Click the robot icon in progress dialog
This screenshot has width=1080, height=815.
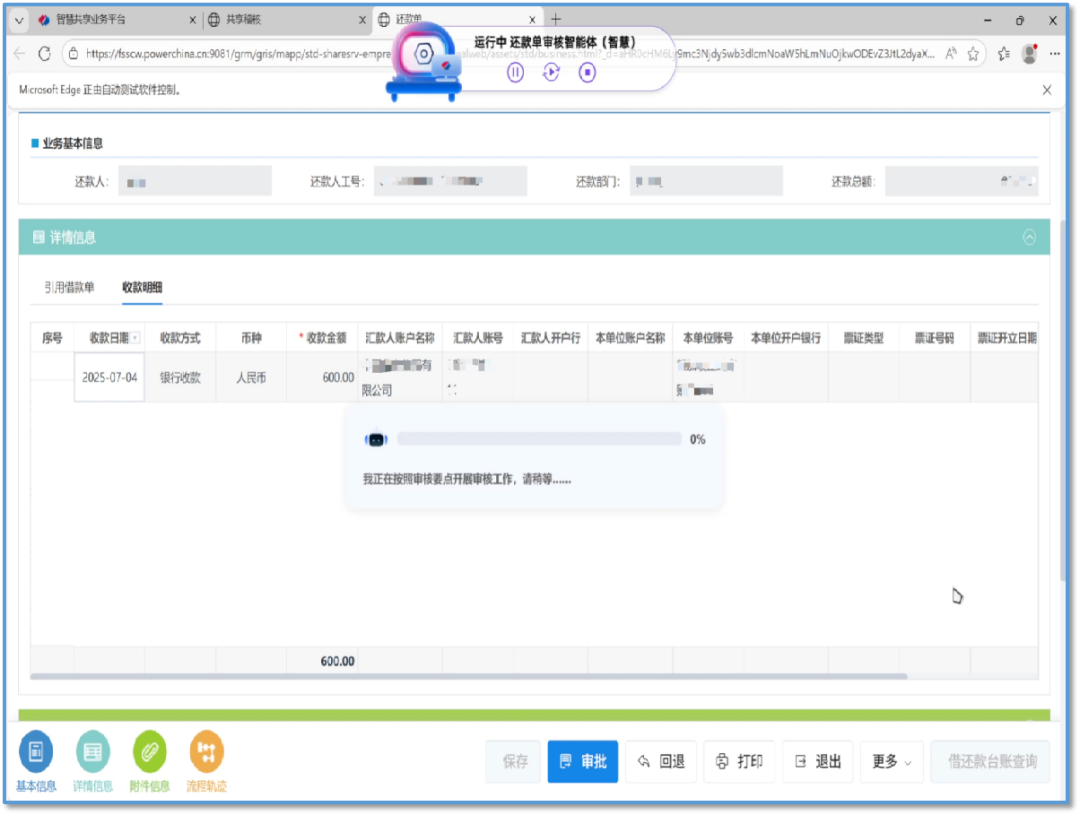coord(376,439)
